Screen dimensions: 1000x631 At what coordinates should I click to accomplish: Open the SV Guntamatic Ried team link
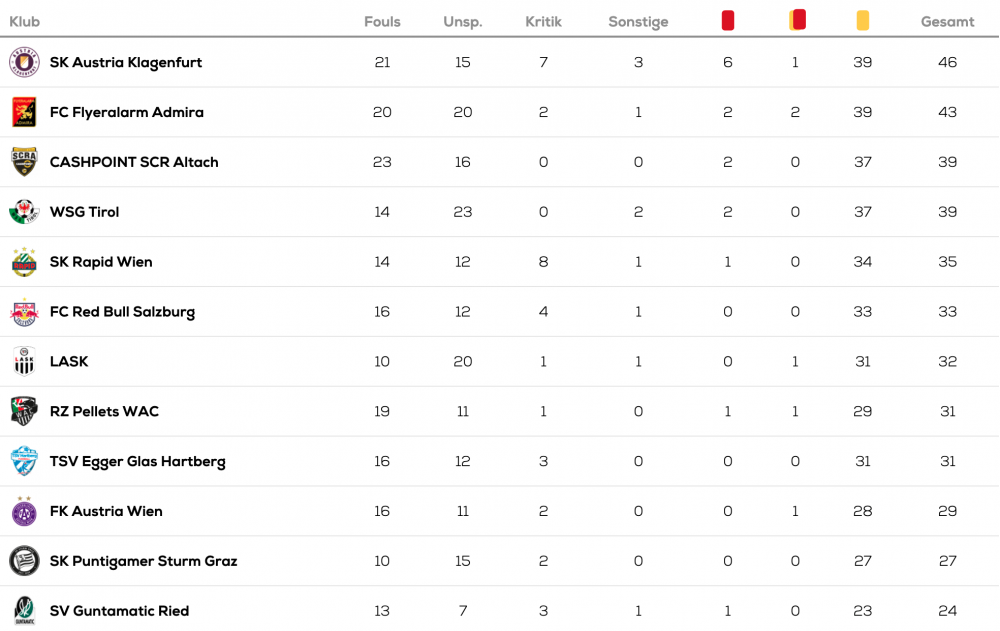pyautogui.click(x=119, y=611)
